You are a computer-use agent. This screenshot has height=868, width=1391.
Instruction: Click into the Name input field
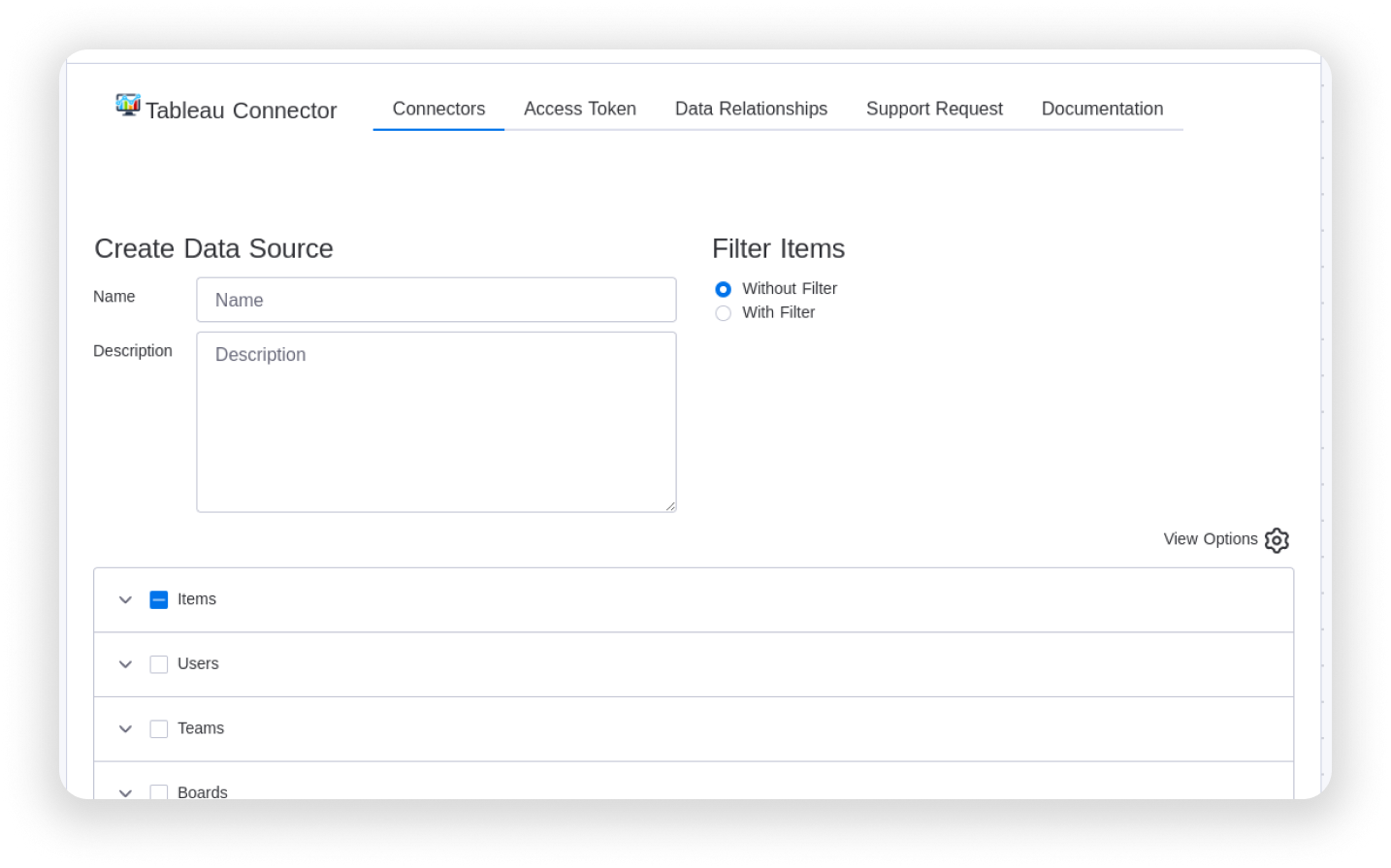tap(436, 300)
